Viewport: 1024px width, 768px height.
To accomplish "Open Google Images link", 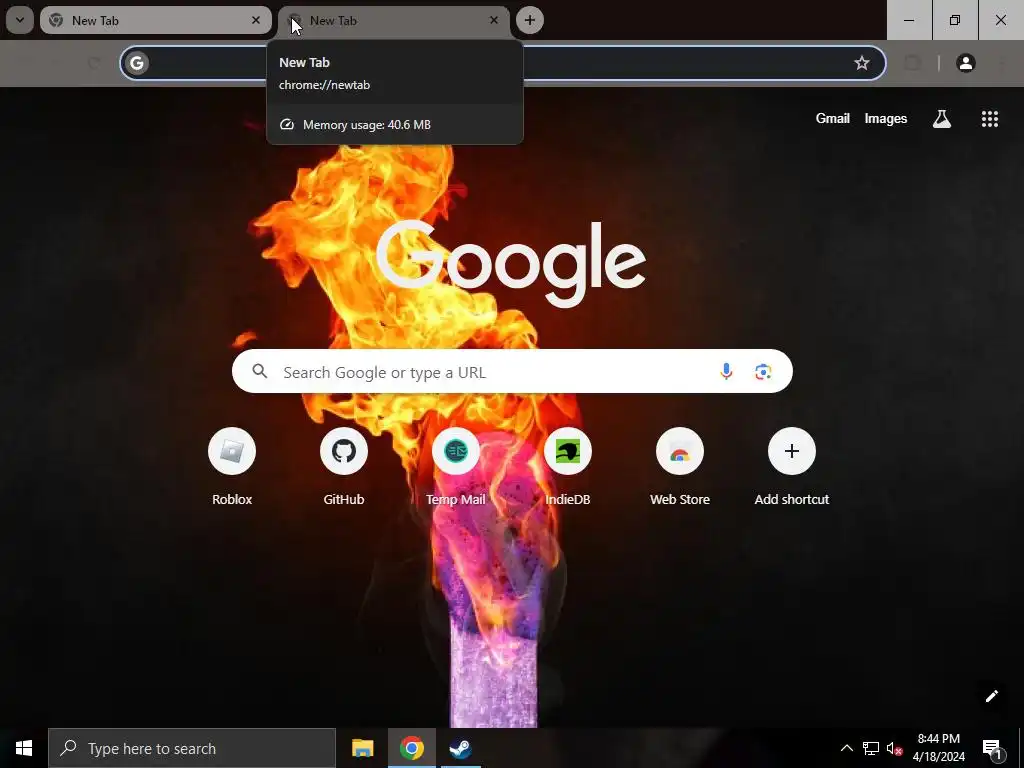I will pos(886,118).
